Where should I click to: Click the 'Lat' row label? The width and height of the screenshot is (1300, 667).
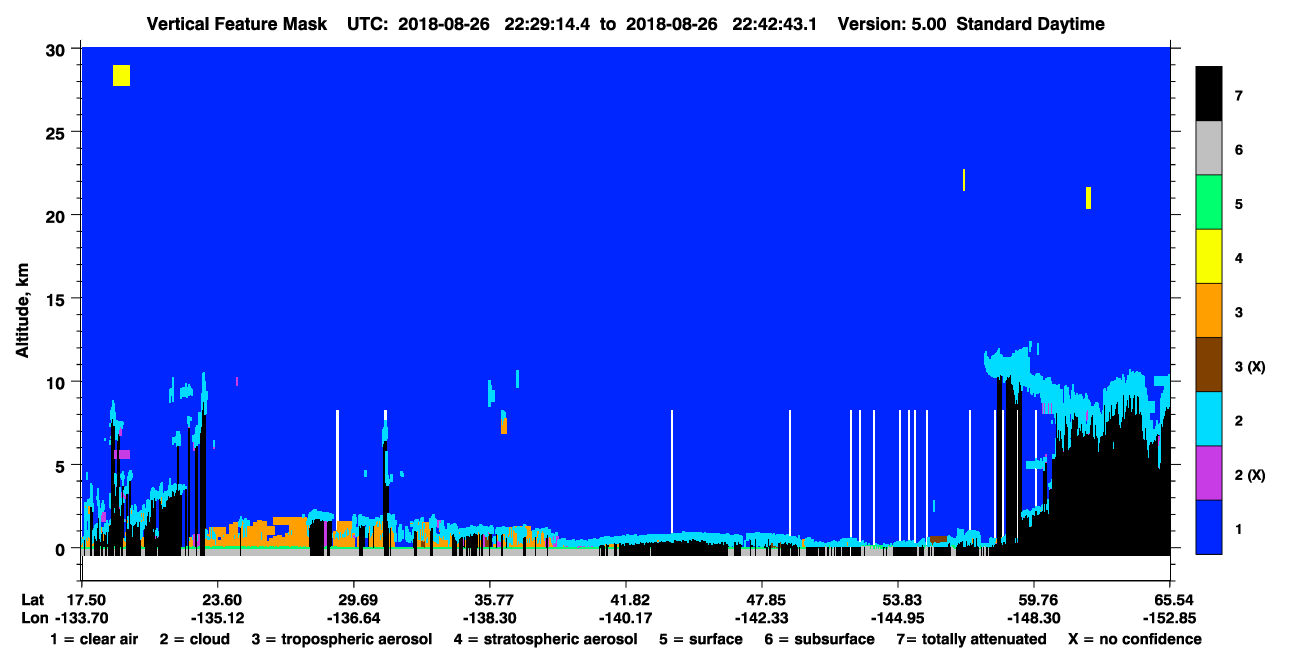[x=32, y=599]
